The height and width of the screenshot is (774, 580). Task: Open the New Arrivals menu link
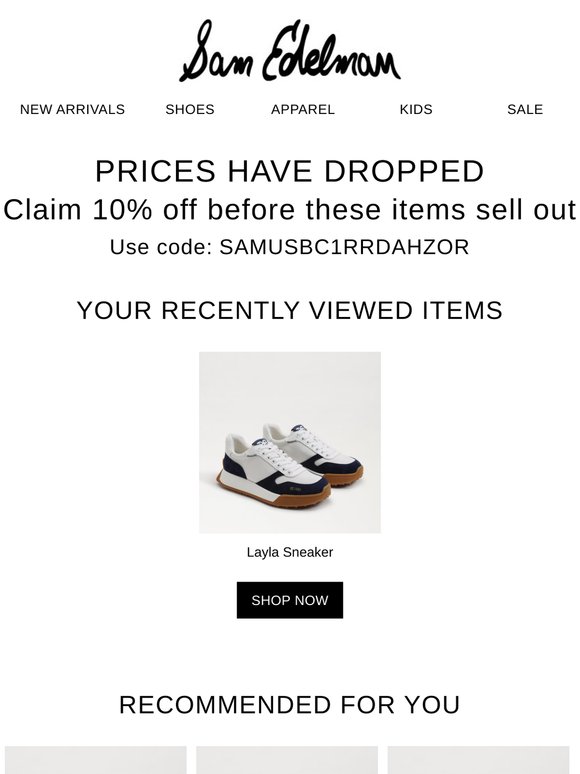[x=72, y=109]
